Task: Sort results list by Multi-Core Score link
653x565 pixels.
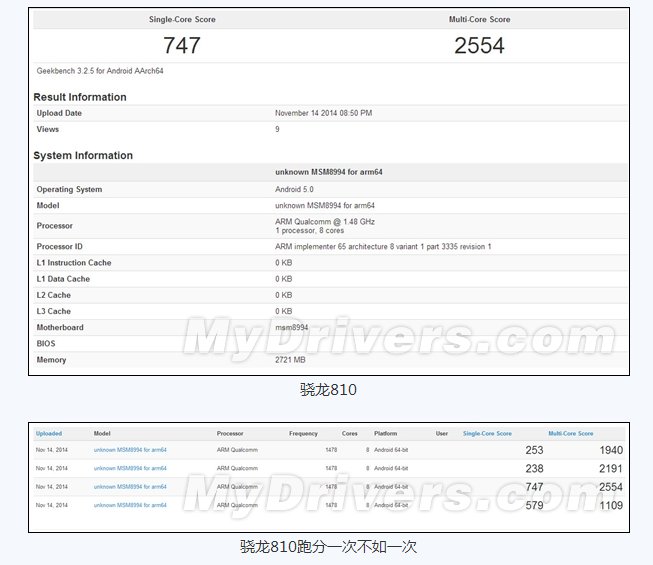Action: tap(571, 433)
